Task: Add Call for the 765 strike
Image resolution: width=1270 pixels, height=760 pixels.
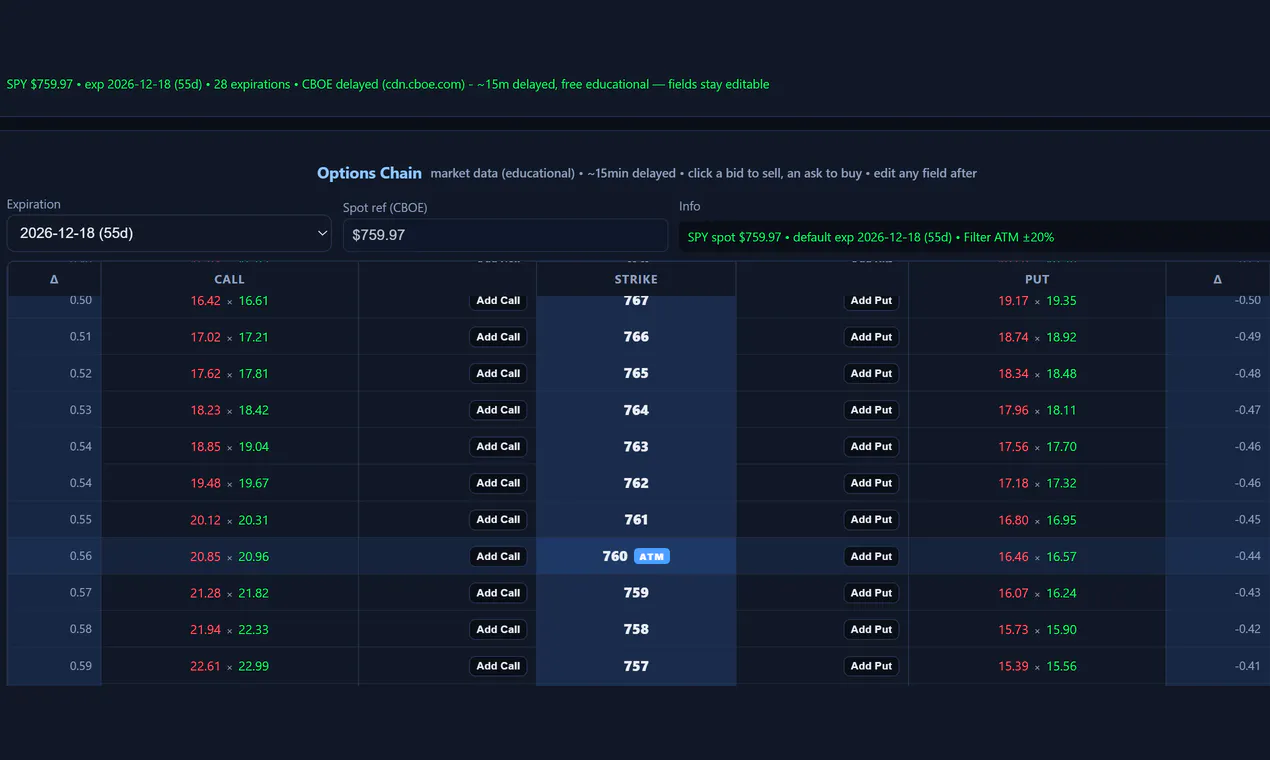Action: tap(498, 373)
